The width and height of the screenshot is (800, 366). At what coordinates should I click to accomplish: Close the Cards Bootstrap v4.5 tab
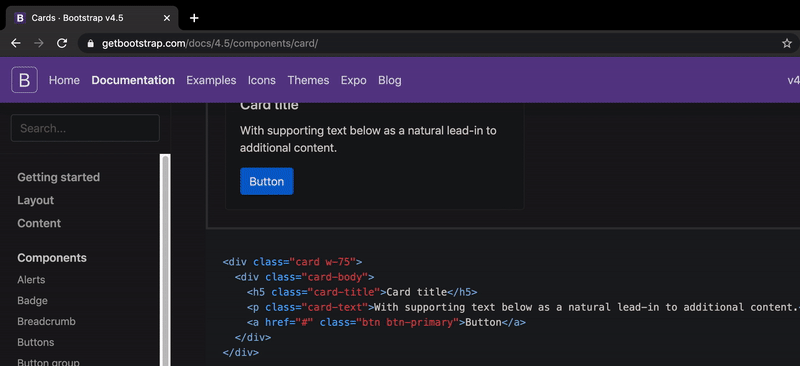pos(167,18)
